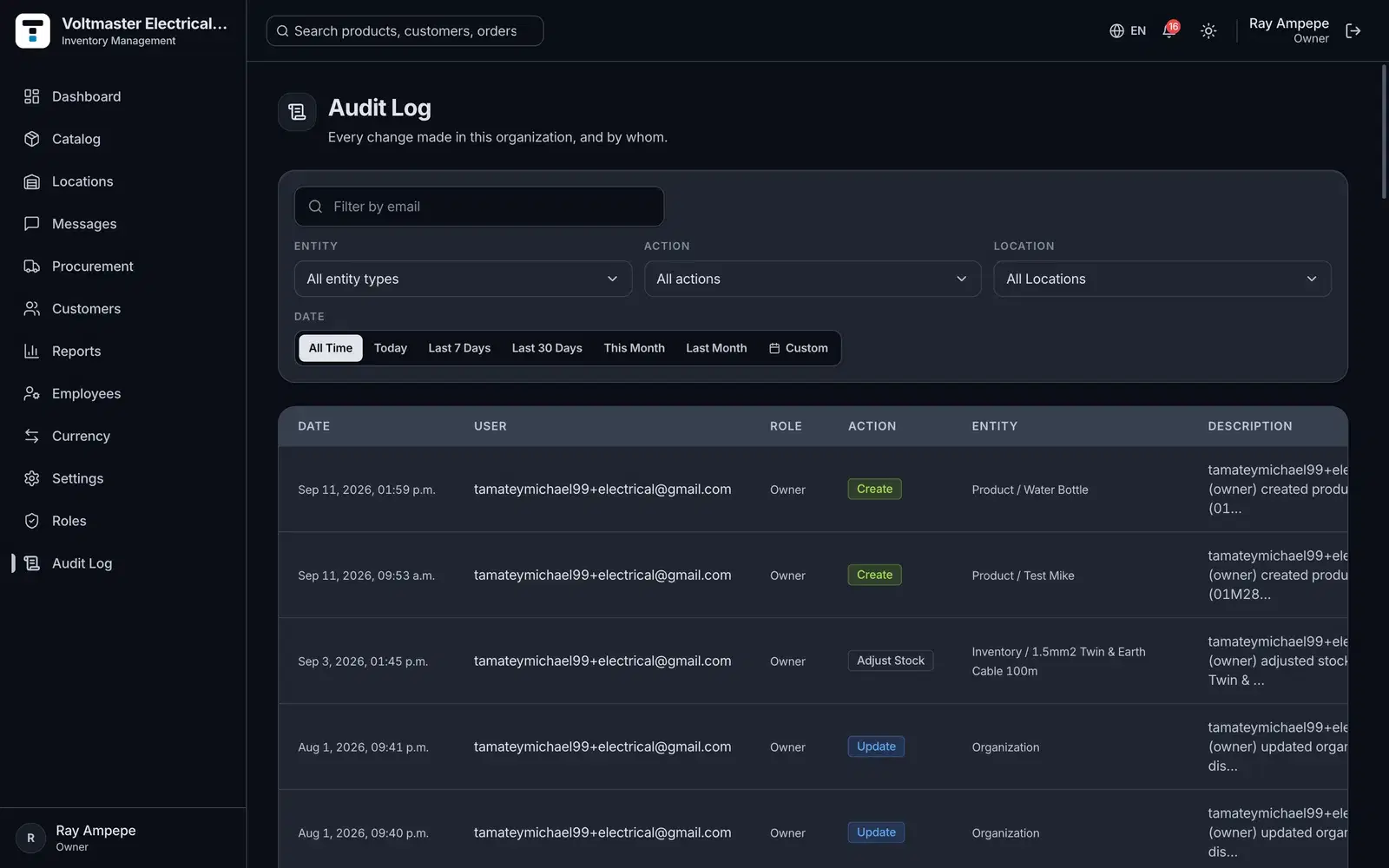Click the Audit Log page header icon

click(297, 112)
